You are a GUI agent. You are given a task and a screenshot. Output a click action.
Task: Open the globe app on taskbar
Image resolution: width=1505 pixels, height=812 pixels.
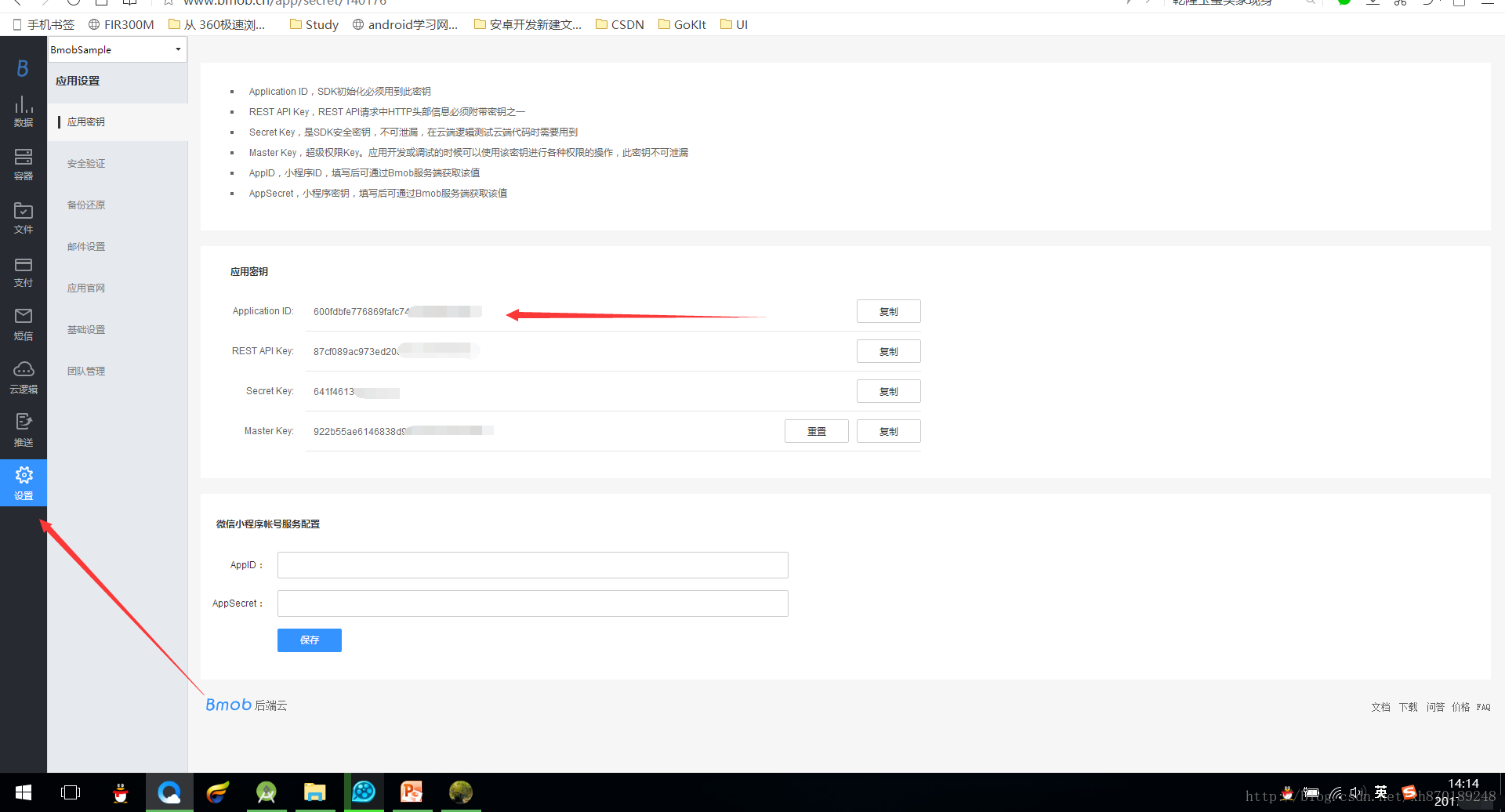click(460, 792)
